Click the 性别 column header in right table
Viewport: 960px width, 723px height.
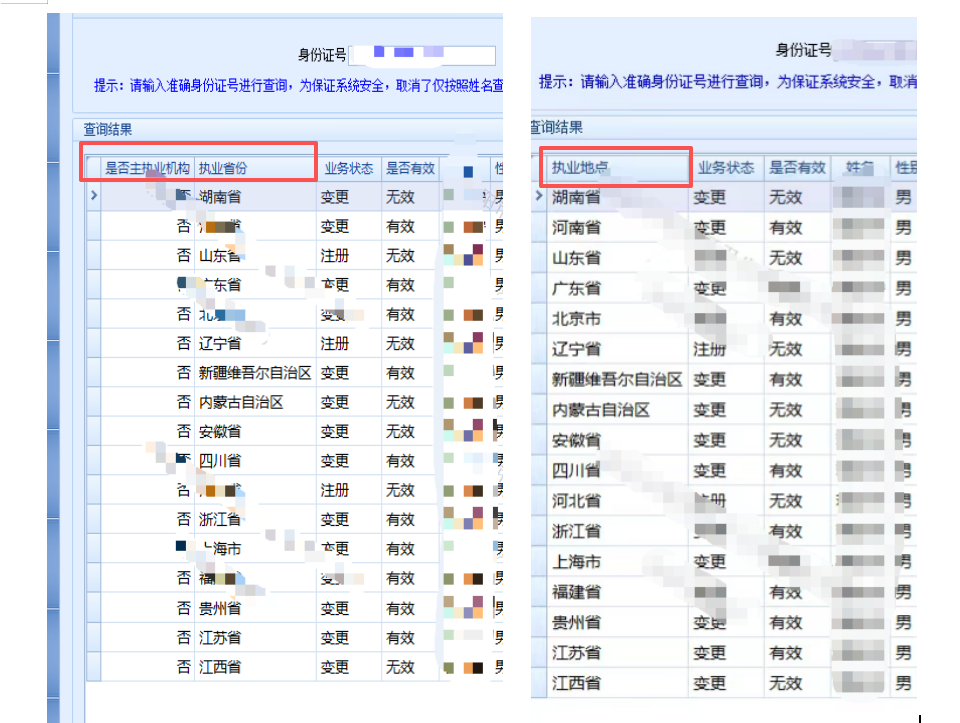coord(904,168)
